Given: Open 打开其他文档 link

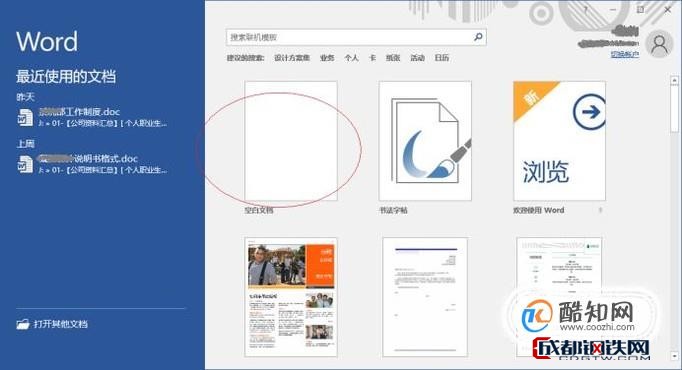Looking at the screenshot, I should click(61, 324).
